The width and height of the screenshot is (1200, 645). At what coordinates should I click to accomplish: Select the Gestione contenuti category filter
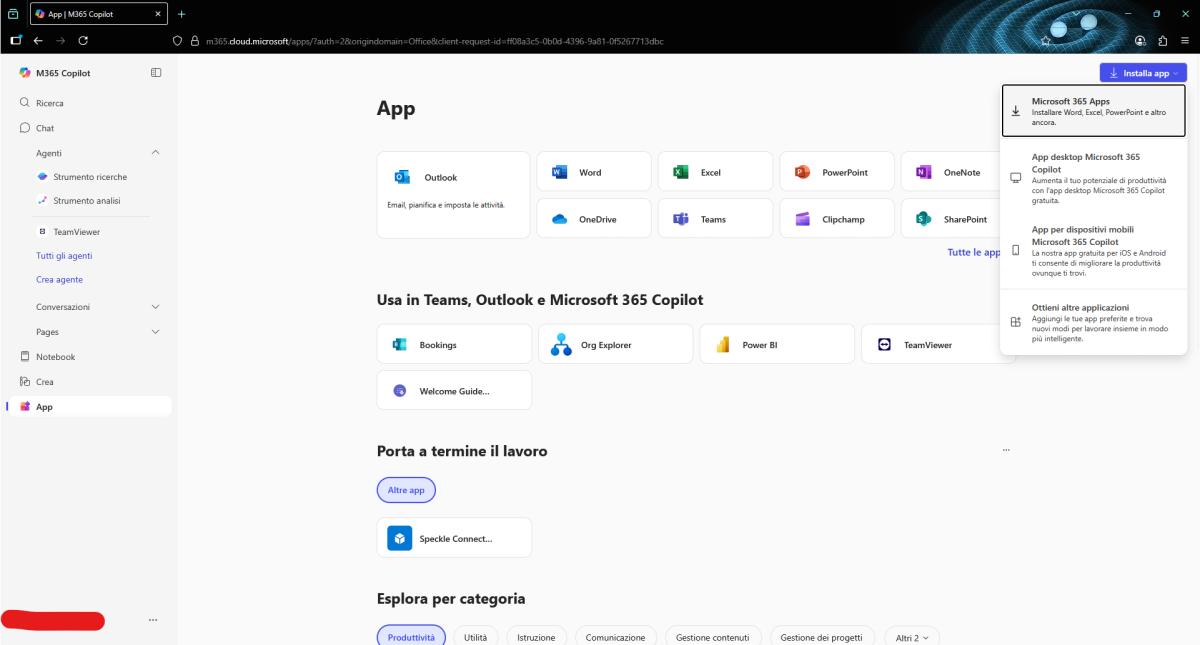714,637
